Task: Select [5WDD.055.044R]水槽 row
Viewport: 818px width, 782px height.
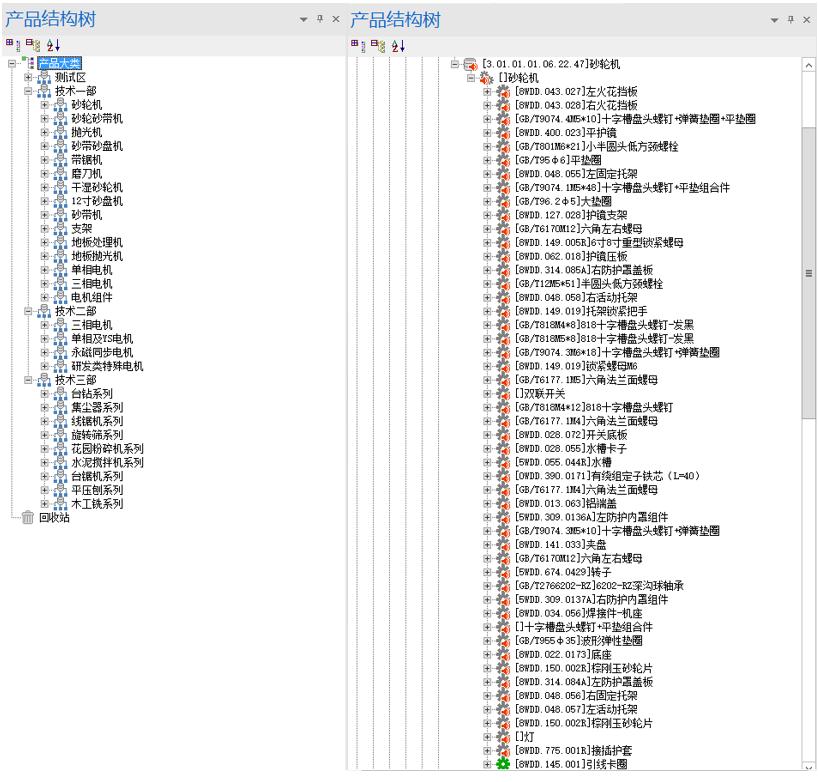Action: pos(563,462)
